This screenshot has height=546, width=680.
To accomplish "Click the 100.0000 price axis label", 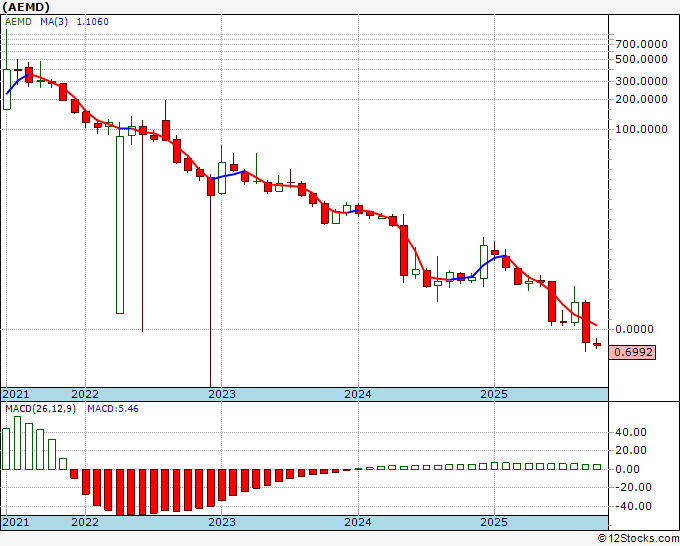I will click(x=641, y=129).
